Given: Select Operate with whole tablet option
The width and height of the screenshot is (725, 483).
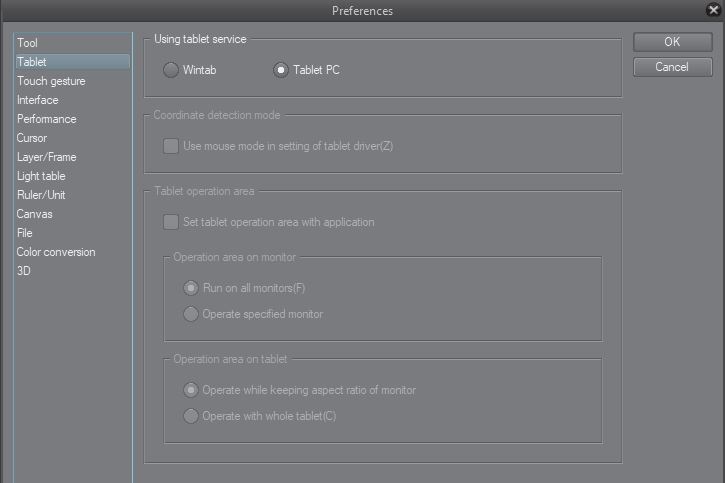Looking at the screenshot, I should (191, 416).
